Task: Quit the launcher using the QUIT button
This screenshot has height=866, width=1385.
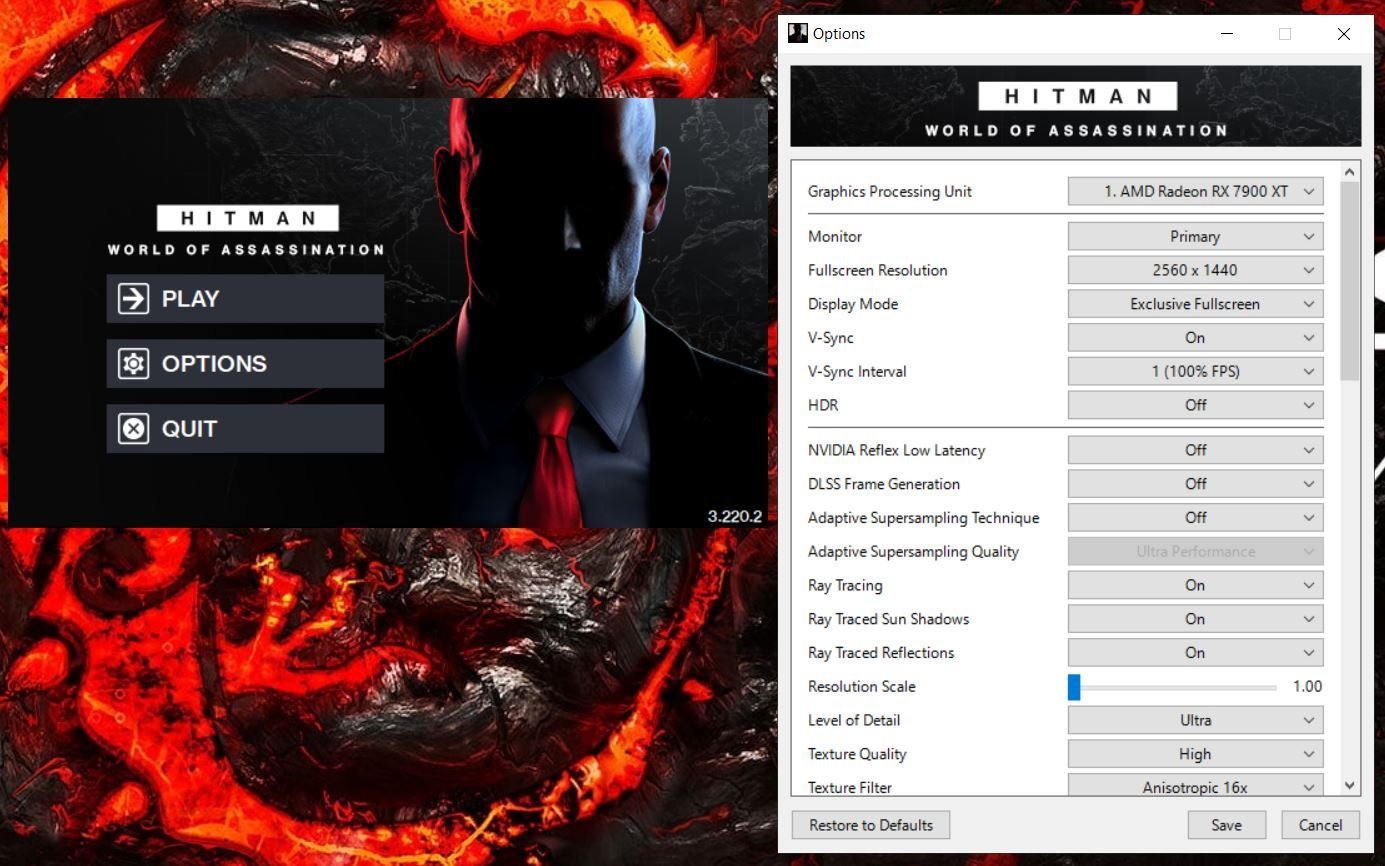Action: [x=245, y=428]
